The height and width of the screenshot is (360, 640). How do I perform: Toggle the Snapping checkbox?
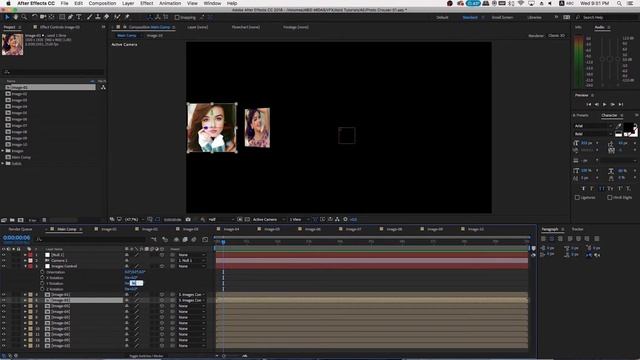point(177,18)
